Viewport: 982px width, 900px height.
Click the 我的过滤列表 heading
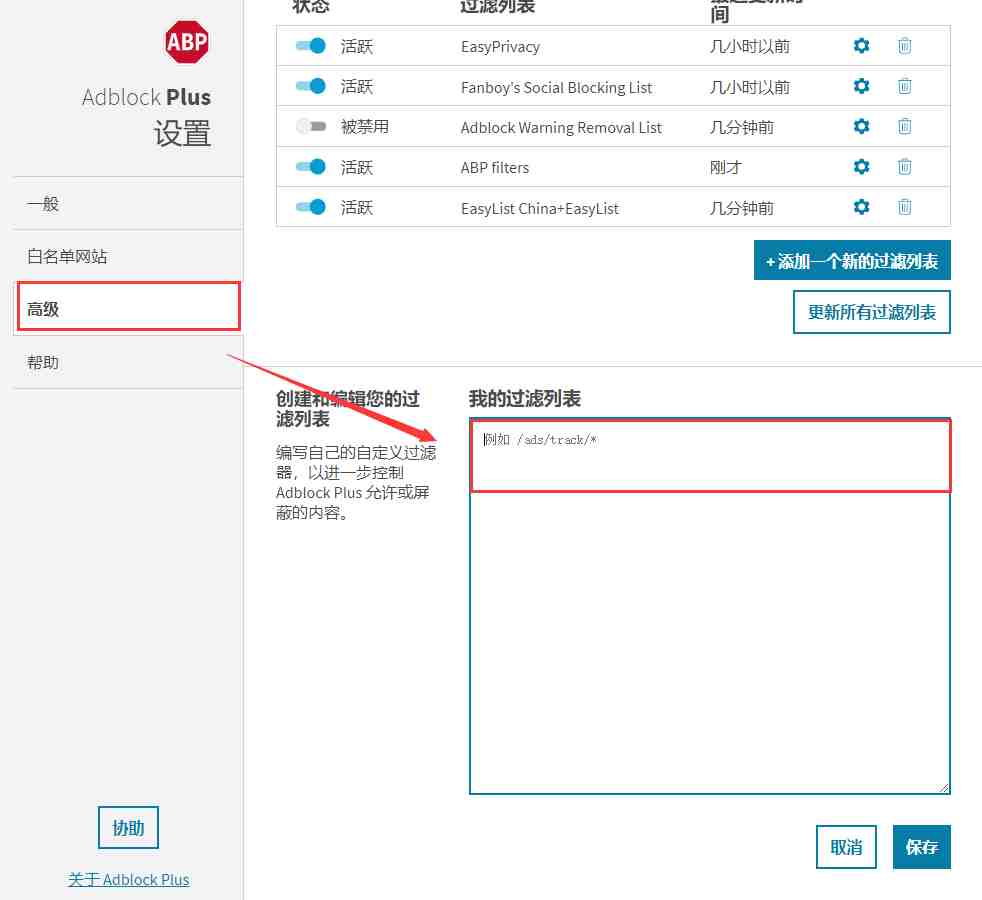click(x=524, y=398)
